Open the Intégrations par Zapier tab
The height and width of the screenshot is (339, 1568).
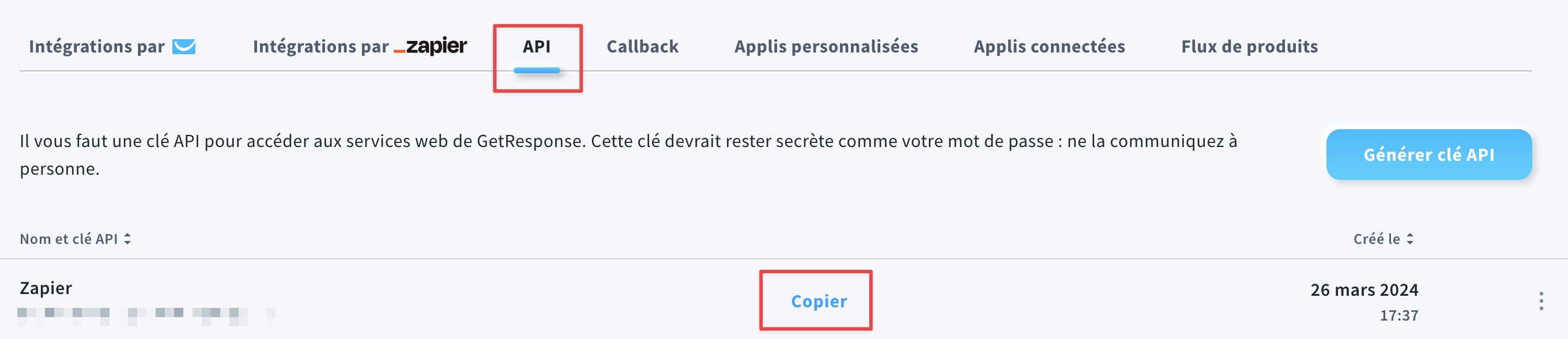(360, 46)
